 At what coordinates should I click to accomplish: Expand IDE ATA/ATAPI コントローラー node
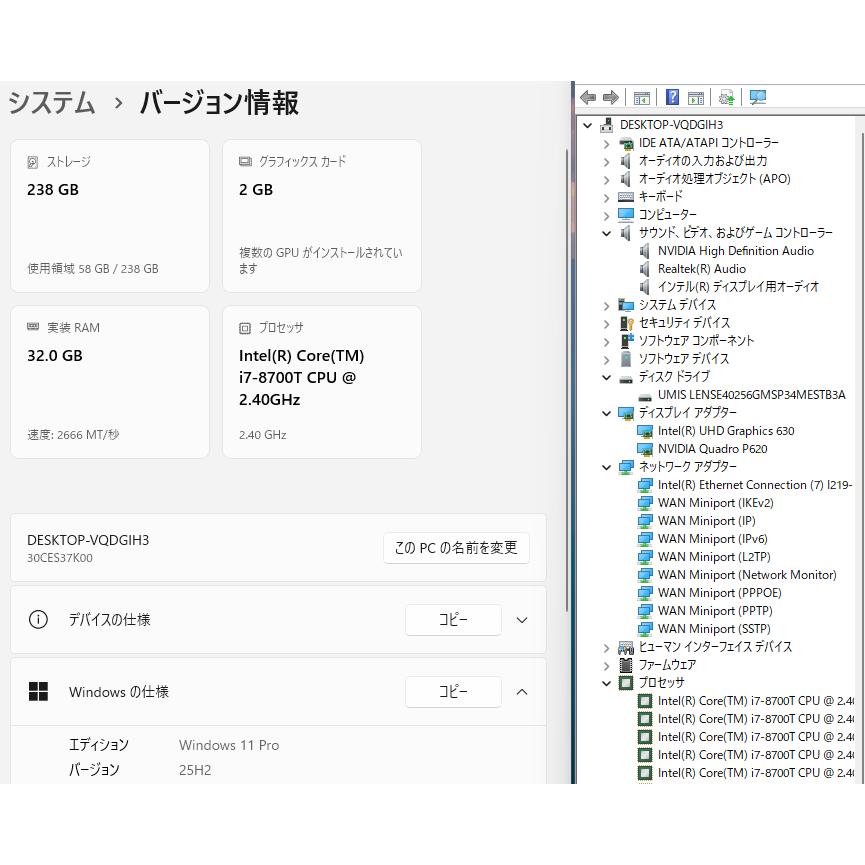coord(607,144)
